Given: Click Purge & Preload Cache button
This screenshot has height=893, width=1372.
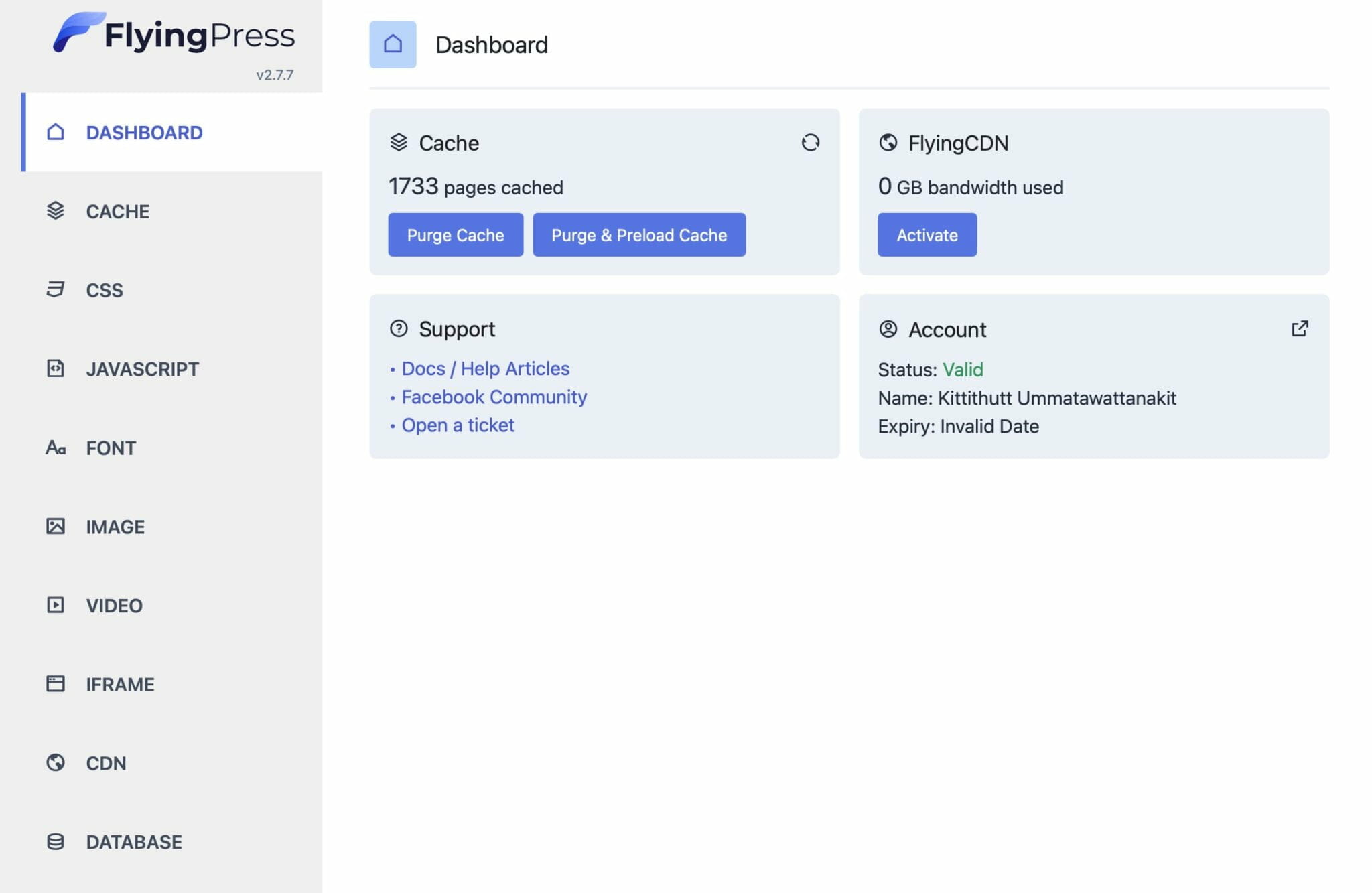Looking at the screenshot, I should 639,234.
